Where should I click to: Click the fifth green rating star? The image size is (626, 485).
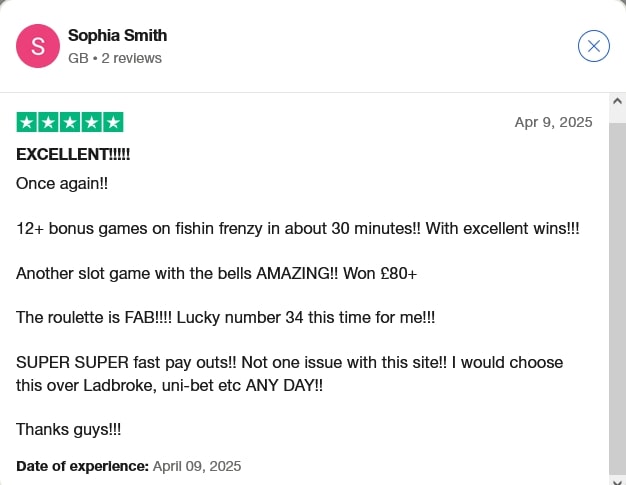(113, 123)
